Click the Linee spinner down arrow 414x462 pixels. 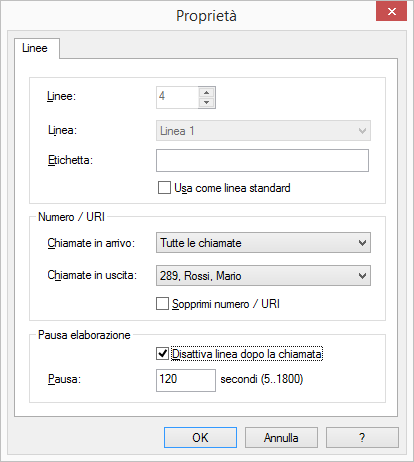click(x=207, y=103)
